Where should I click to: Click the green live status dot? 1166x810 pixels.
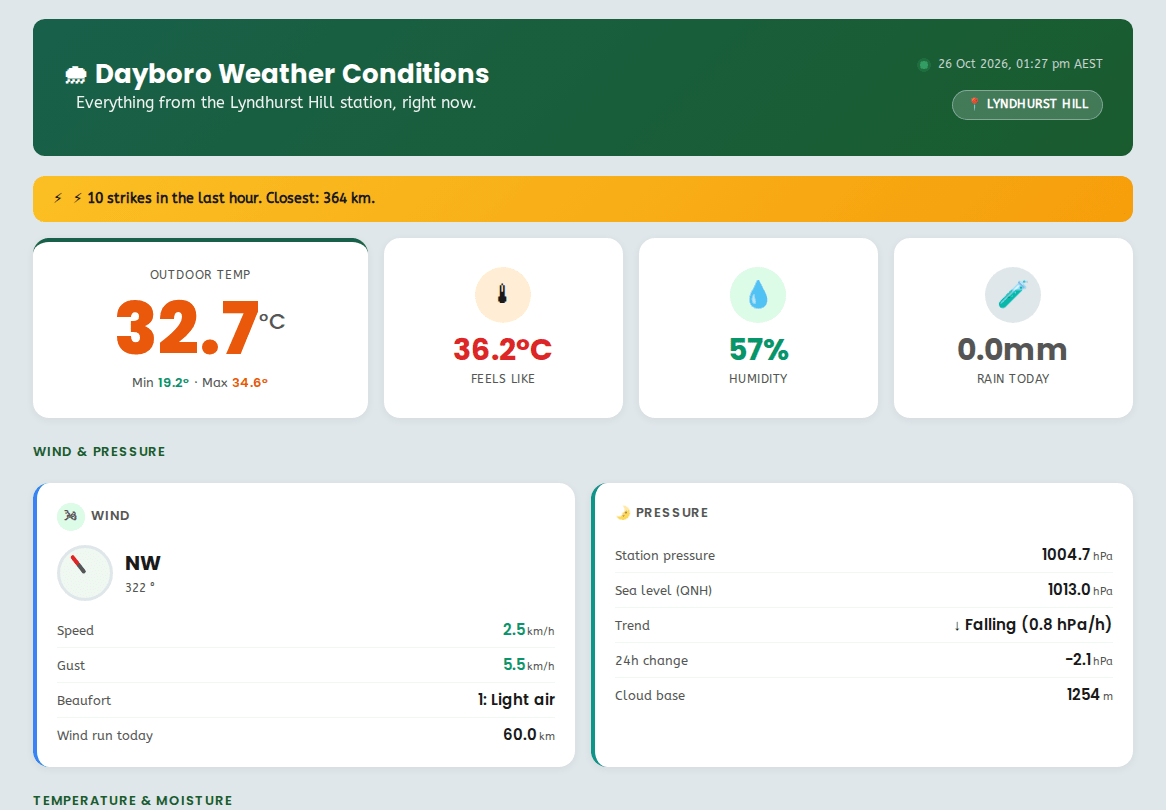pos(924,65)
